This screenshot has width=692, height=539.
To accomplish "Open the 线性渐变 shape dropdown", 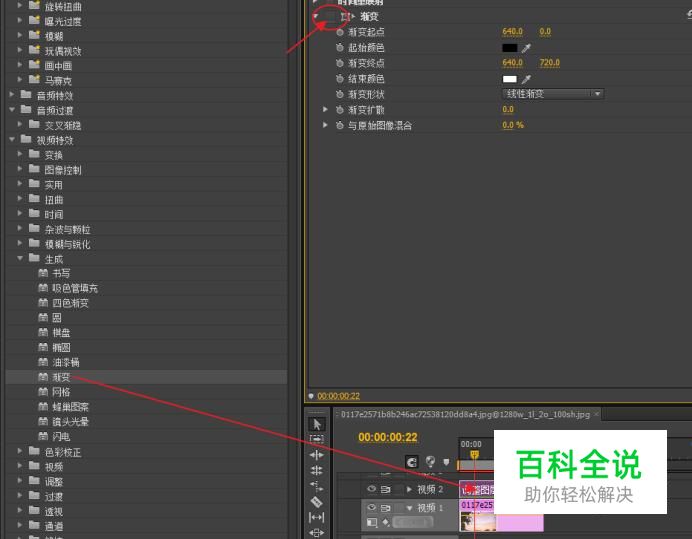I will [x=553, y=94].
